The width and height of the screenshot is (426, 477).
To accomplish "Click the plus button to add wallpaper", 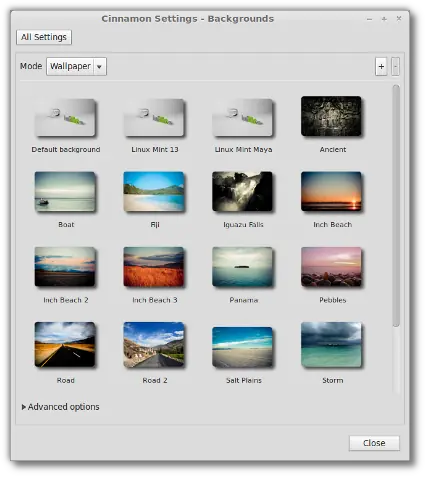I will click(x=381, y=67).
